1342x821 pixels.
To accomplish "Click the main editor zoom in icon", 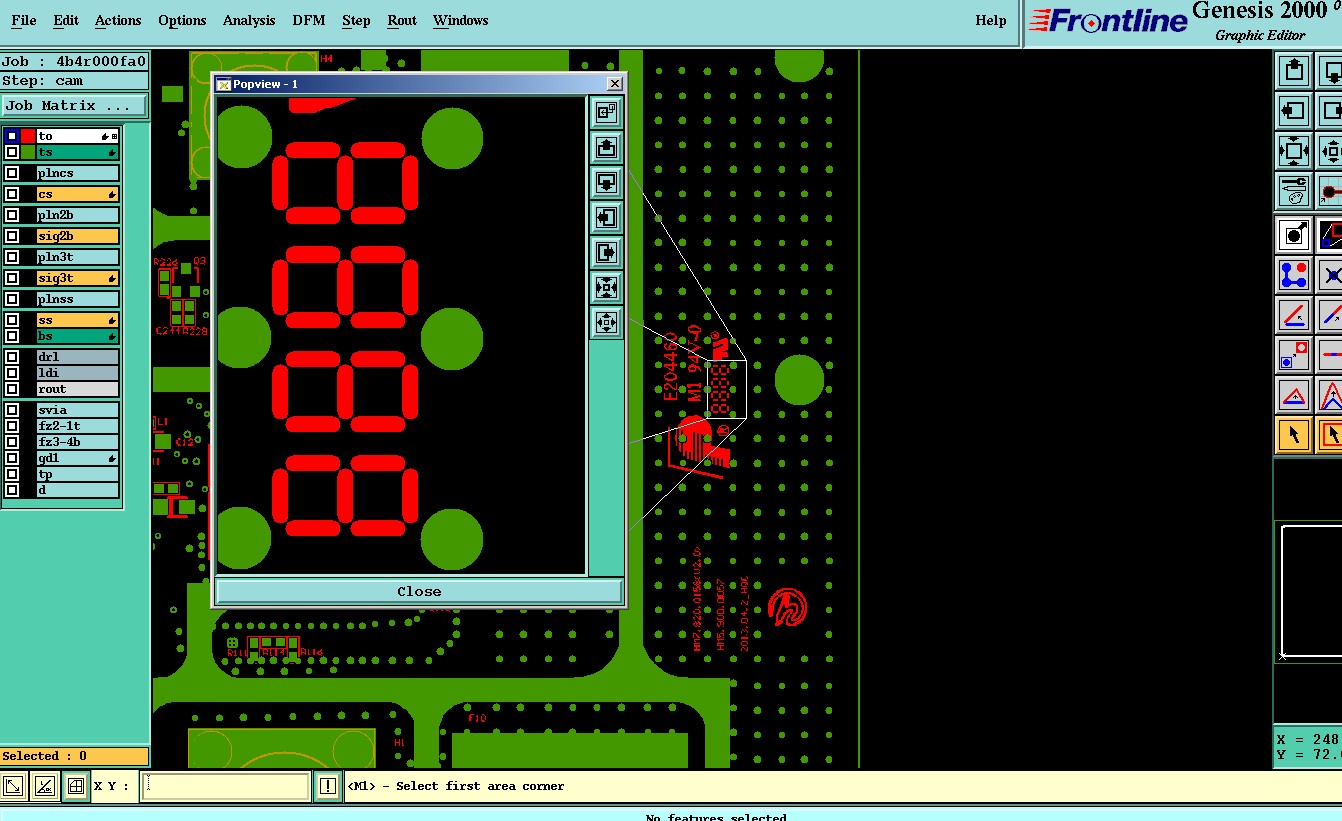I will pos(1294,151).
